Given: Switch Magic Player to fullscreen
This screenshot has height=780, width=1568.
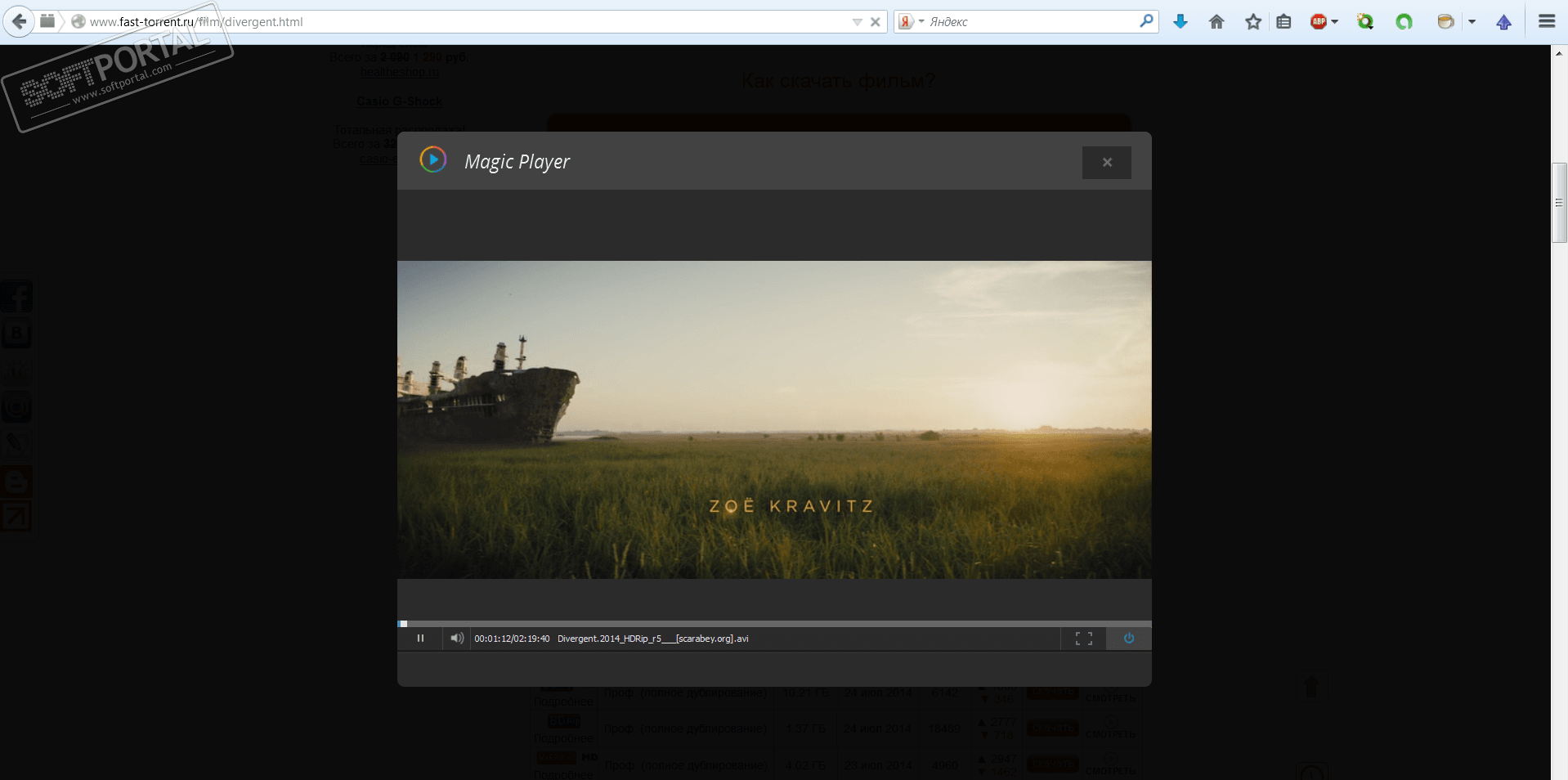Looking at the screenshot, I should 1084,639.
